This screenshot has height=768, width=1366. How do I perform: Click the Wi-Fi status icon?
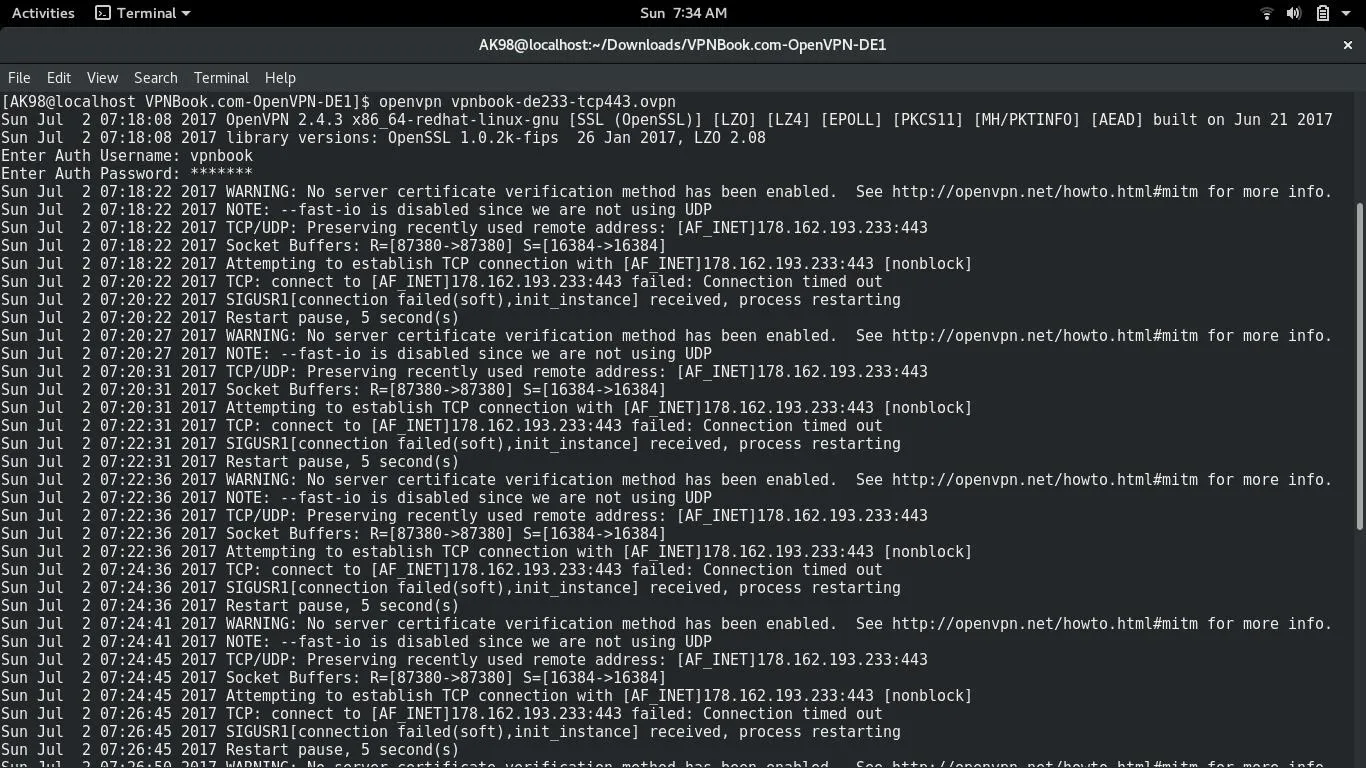click(x=1266, y=13)
